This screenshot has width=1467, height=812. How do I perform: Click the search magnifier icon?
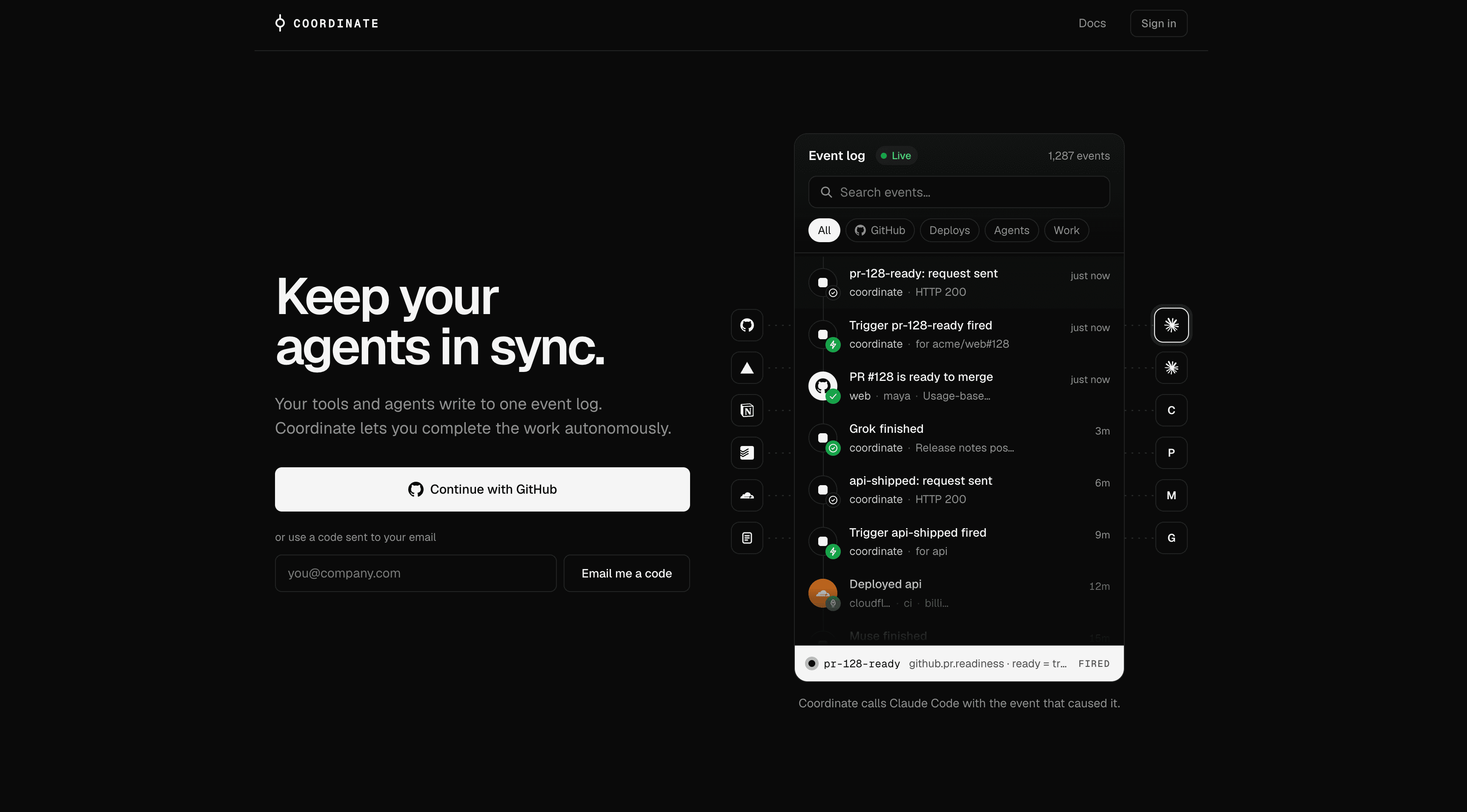click(826, 192)
